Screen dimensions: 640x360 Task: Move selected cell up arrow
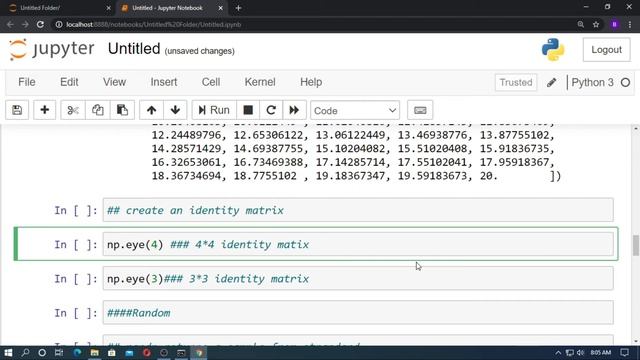coord(151,110)
